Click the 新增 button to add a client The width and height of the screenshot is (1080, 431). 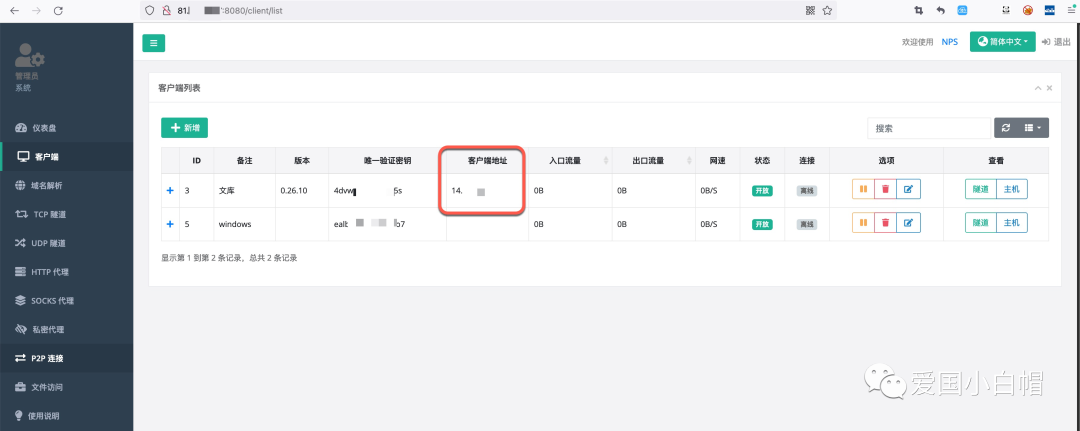coord(185,128)
